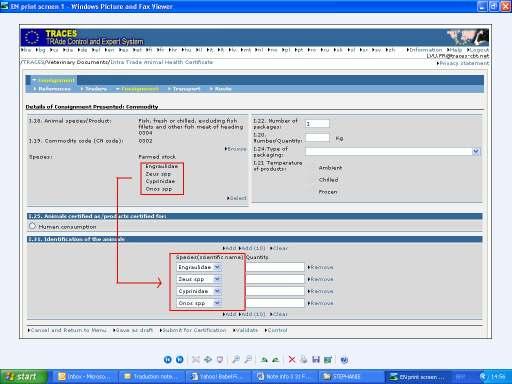Open the Privacy statement link
Viewport: 512px width, 384px height.
(463, 63)
